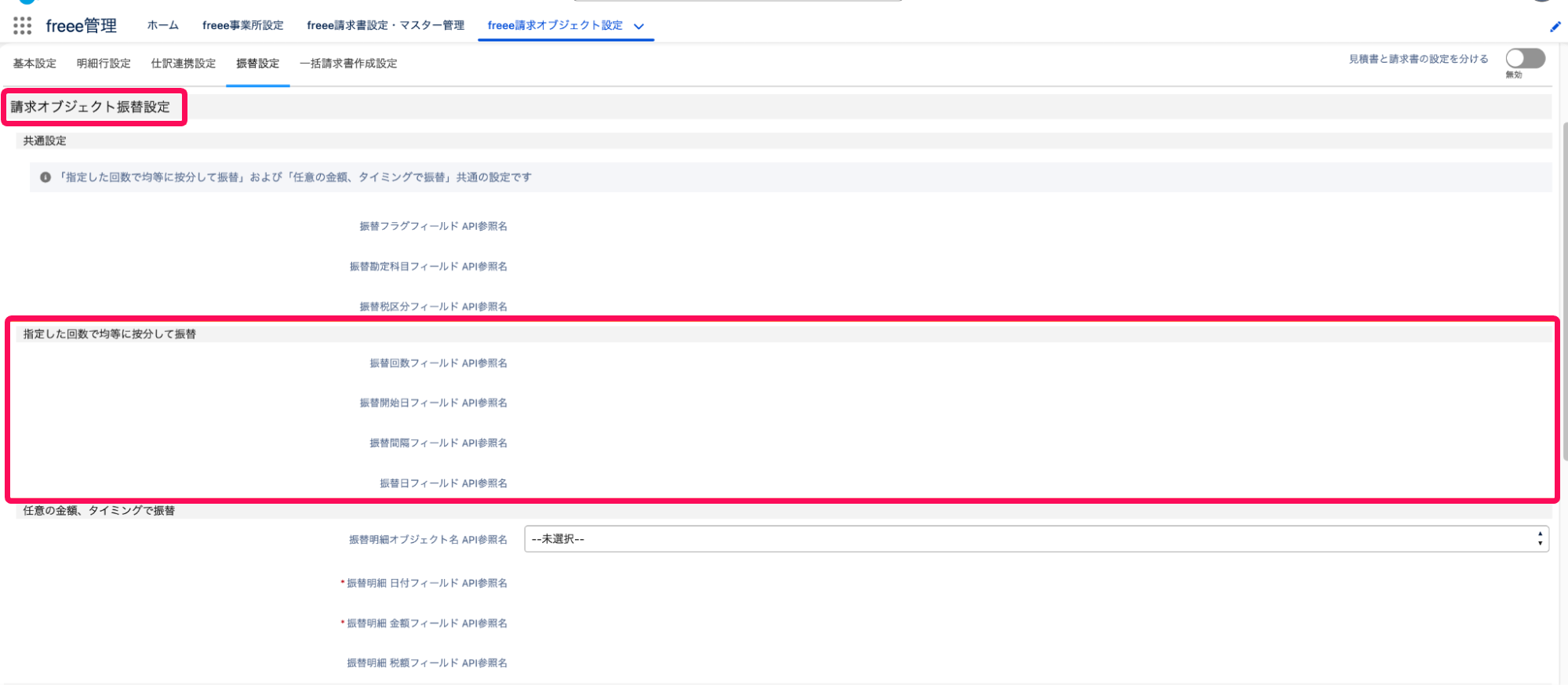This screenshot has width=1568, height=685.
Task: Select the freee請求オブジェクト設定 tab
Action: (555, 25)
